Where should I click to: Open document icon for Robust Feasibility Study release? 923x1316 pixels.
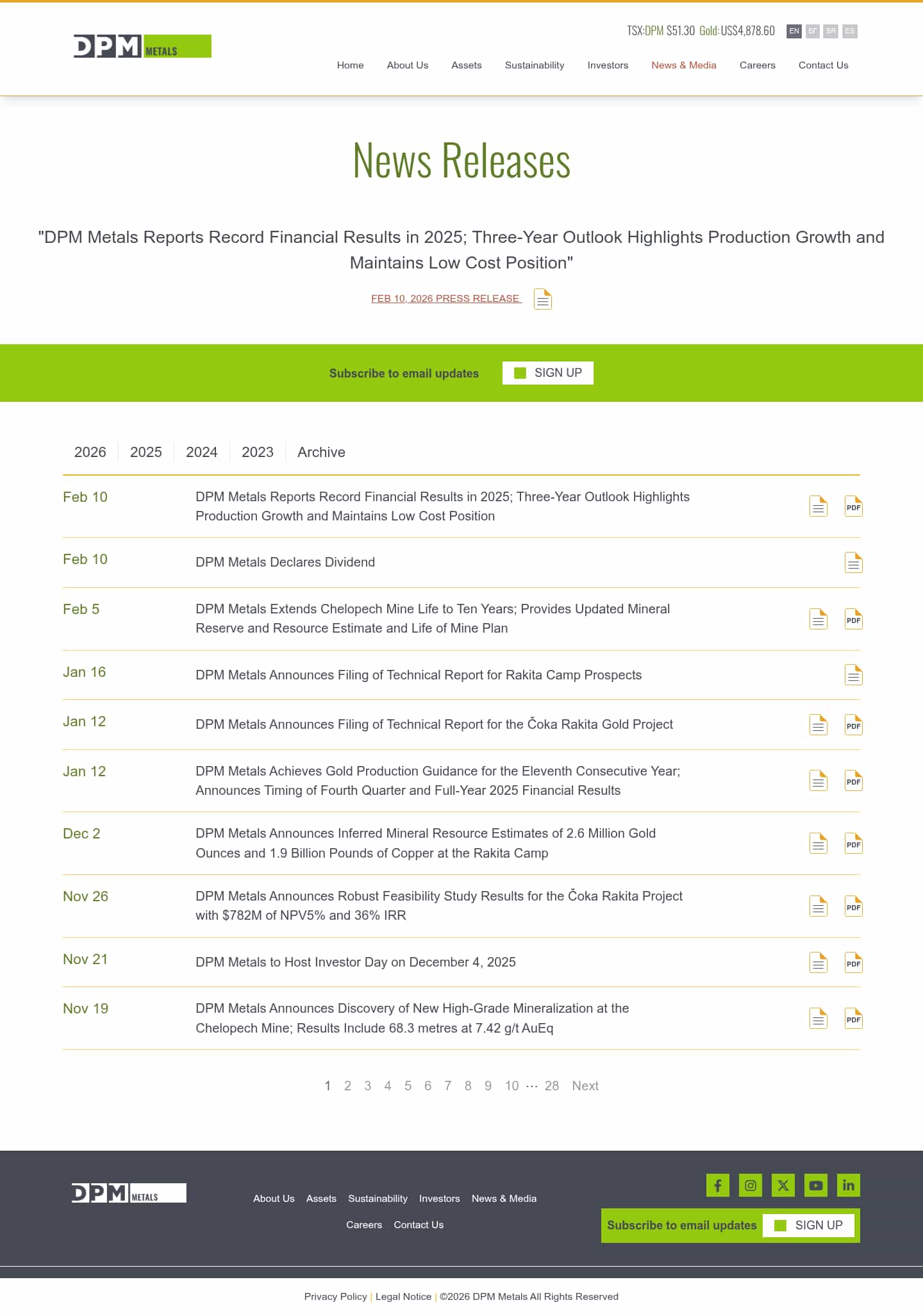[x=819, y=906]
